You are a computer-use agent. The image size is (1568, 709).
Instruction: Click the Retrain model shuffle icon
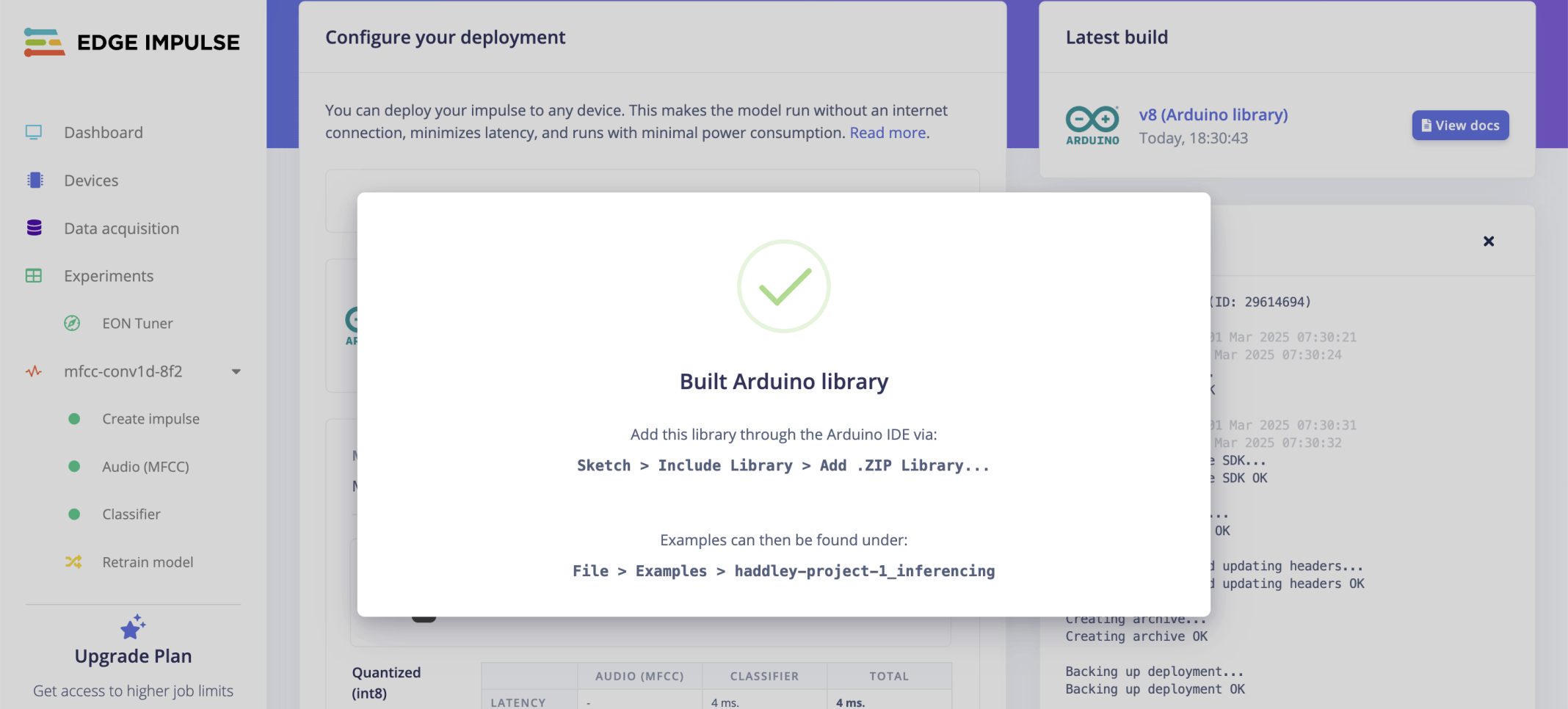[73, 562]
